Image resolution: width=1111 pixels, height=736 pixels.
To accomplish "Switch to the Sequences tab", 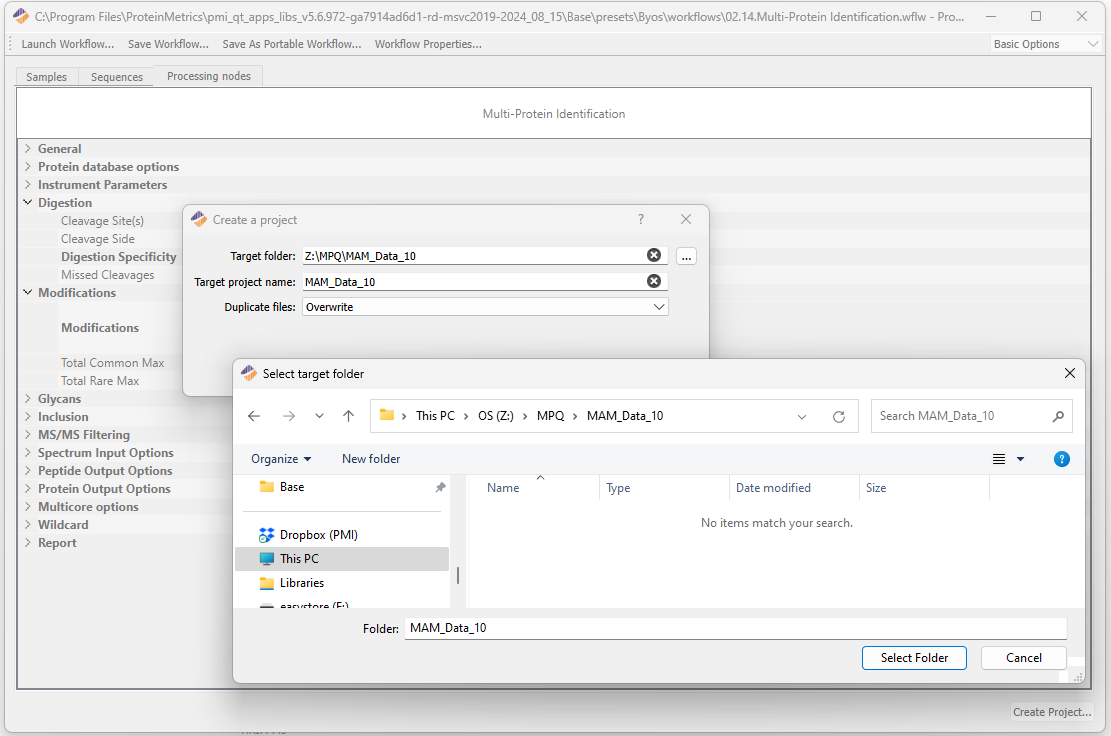I will [117, 77].
